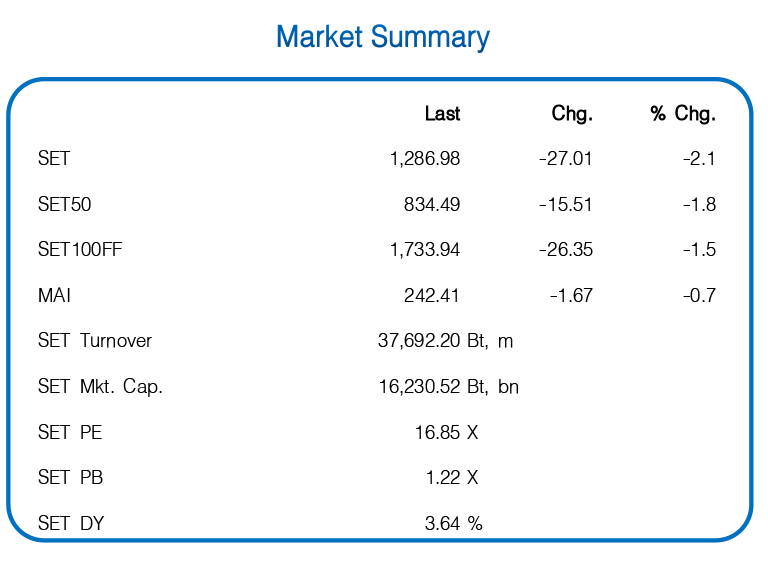768x570 pixels.
Task: Select the SET DY label
Action: click(71, 523)
